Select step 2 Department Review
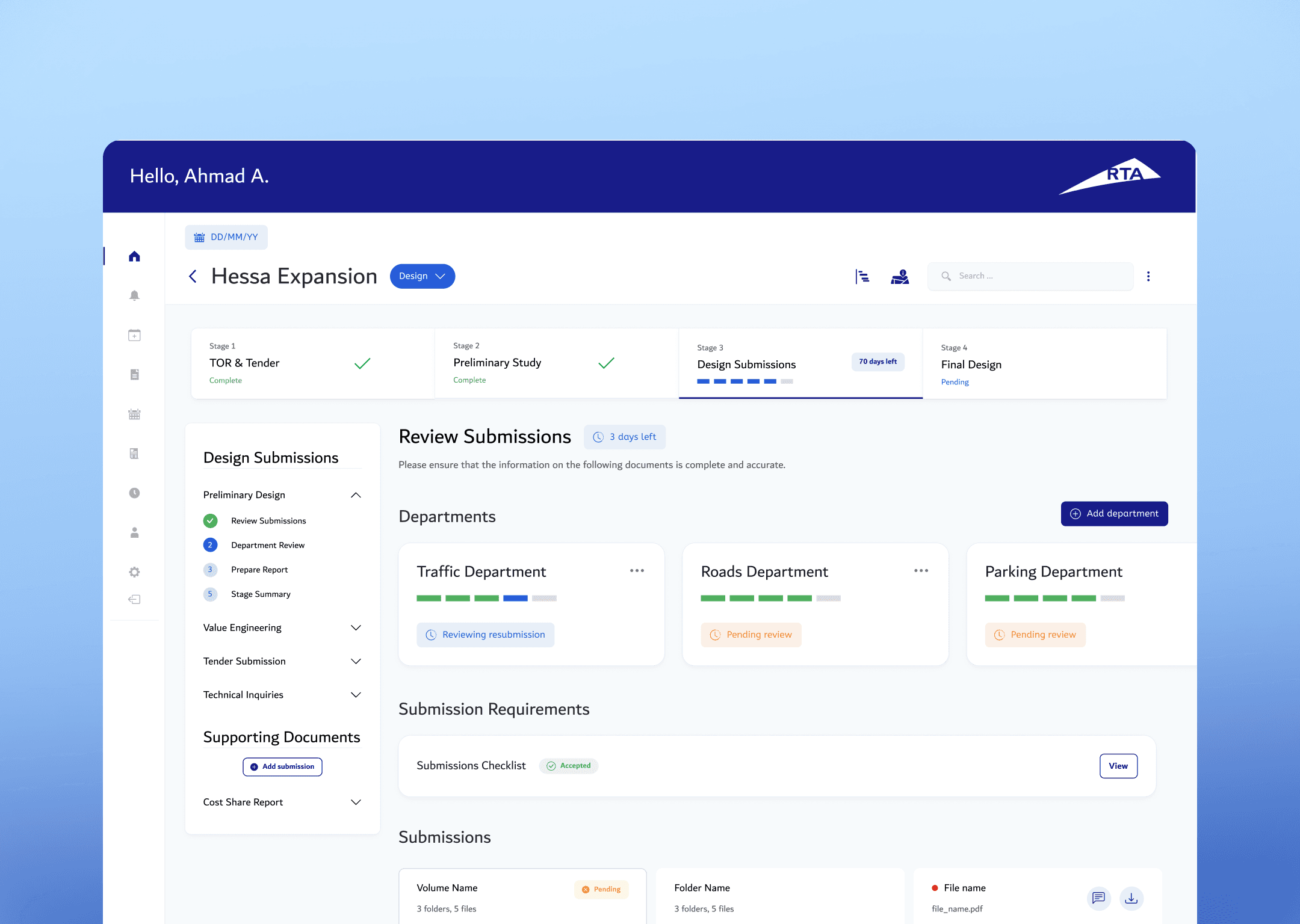Screen dimensions: 1300x924 pyautogui.click(x=267, y=545)
